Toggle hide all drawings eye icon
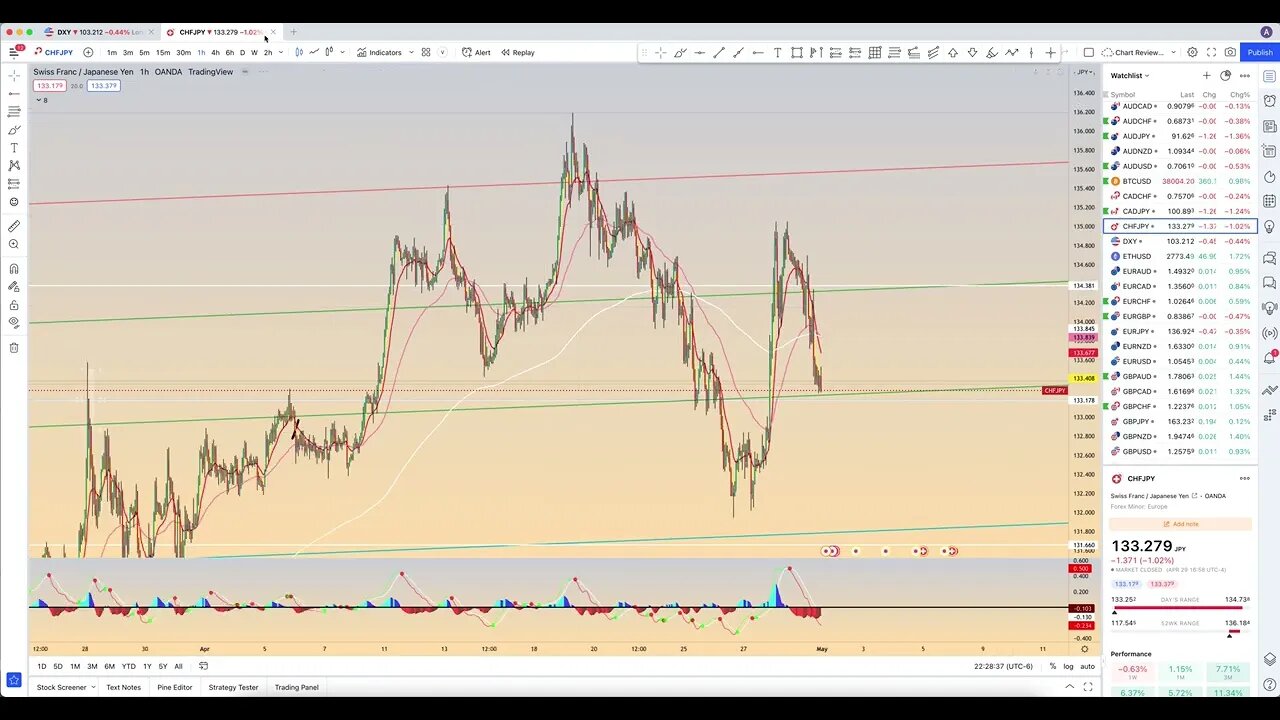The height and width of the screenshot is (720, 1280). click(x=14, y=323)
